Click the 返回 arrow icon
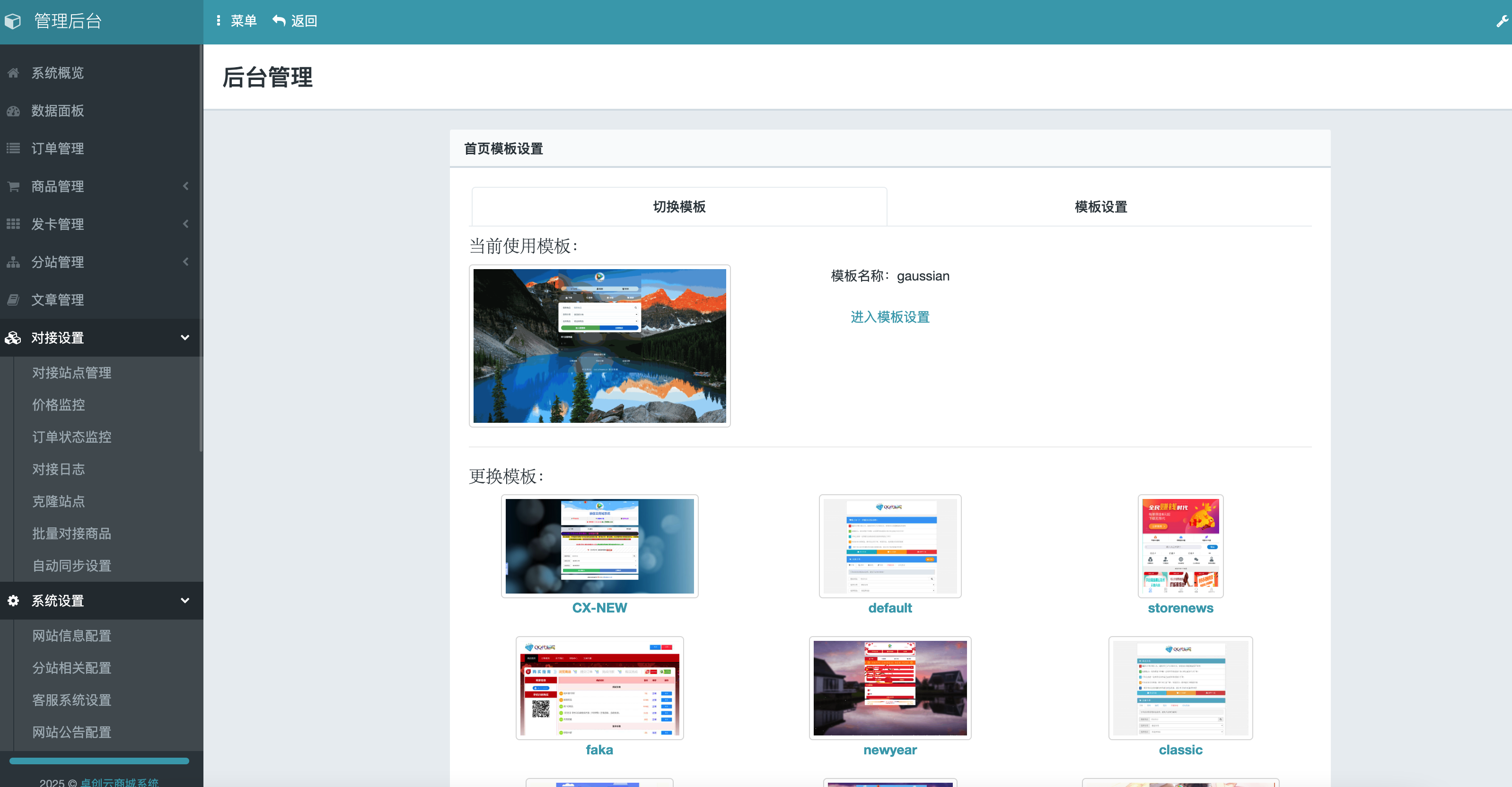The height and width of the screenshot is (787, 1512). (279, 20)
